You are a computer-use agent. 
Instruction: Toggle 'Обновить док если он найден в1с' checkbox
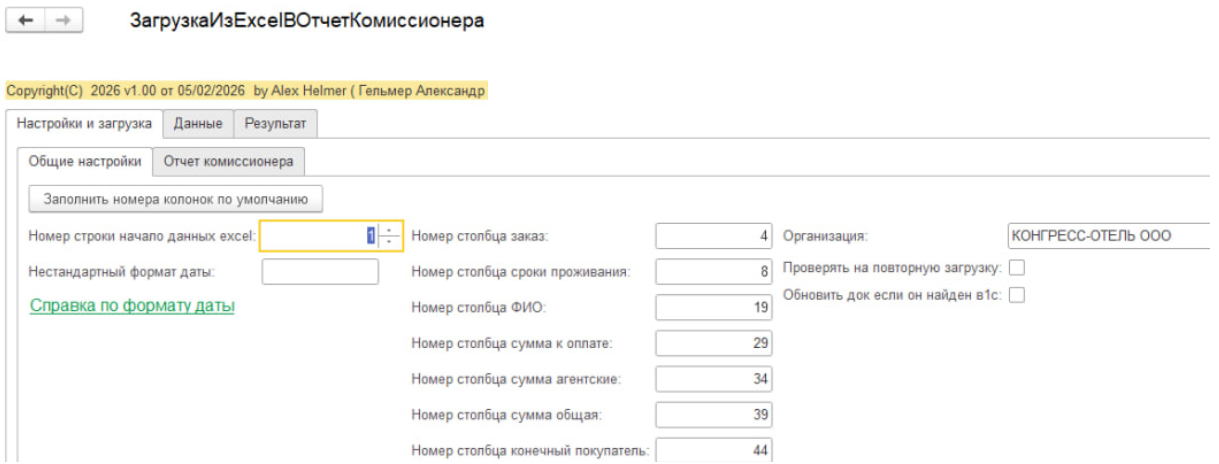click(x=1017, y=295)
